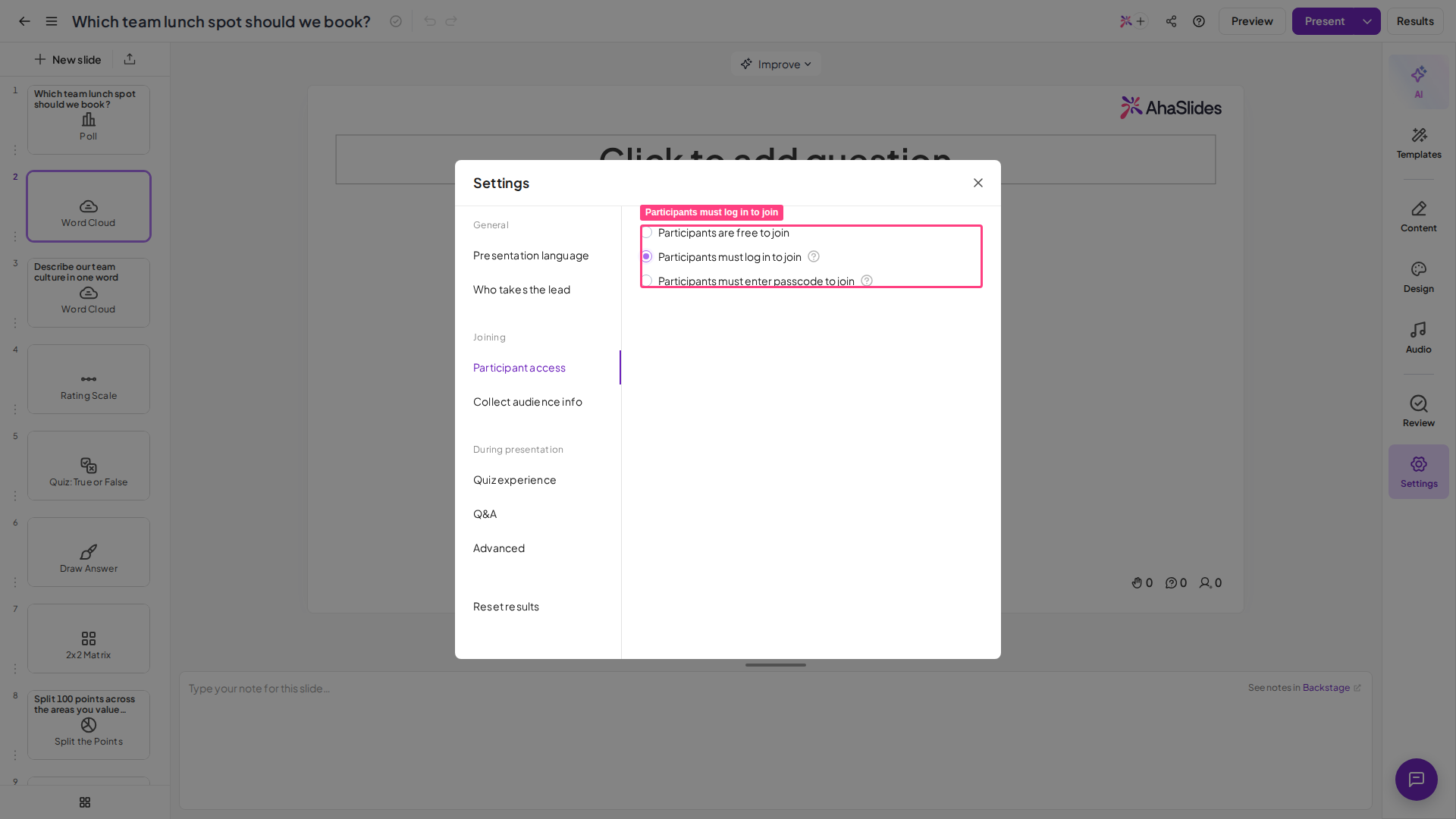Expand the Improve dropdown

point(776,64)
